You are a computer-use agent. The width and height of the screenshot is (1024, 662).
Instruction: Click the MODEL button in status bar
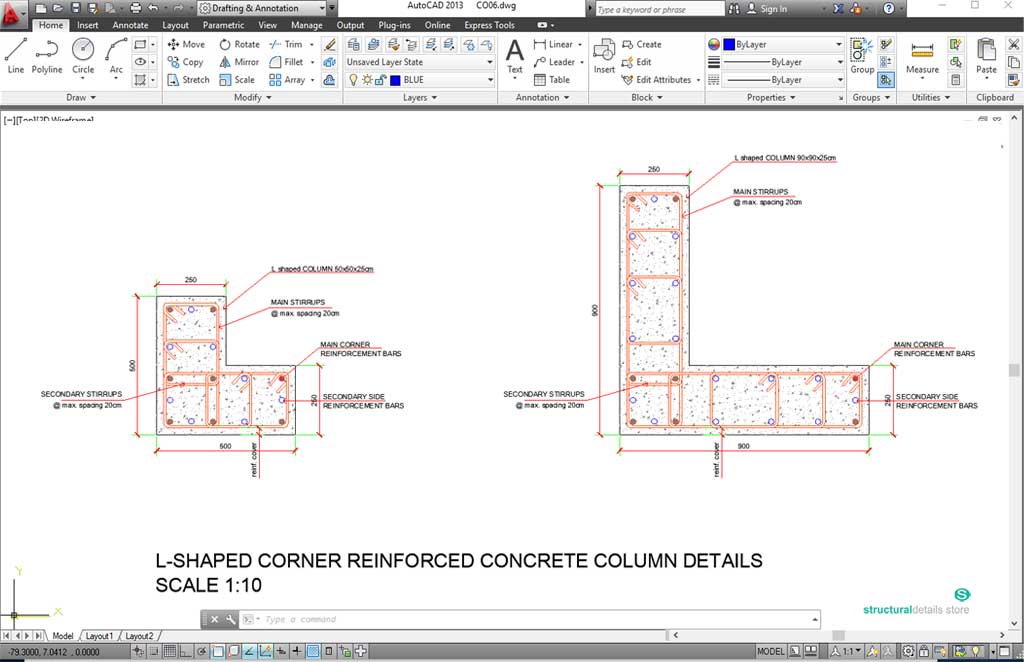771,652
